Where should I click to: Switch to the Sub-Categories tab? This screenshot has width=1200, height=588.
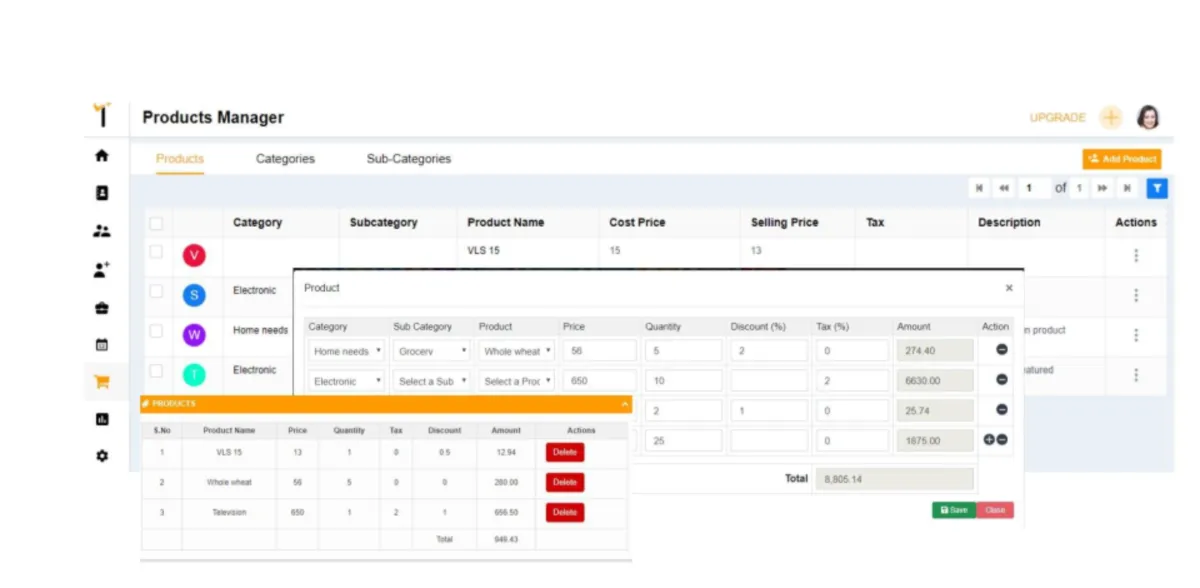pos(409,159)
